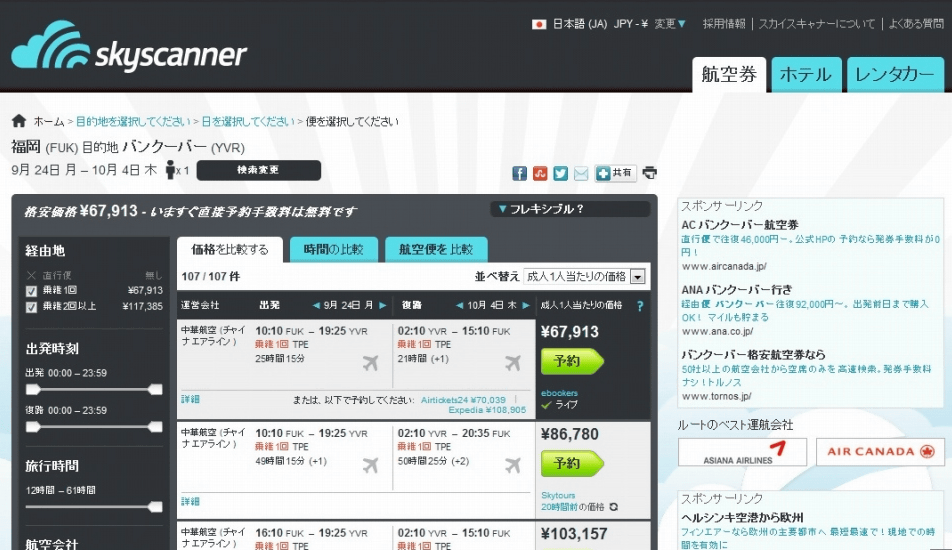Refresh the Skytours 20-hour-old price
Viewport: 952px width, 550px height.
[x=614, y=507]
